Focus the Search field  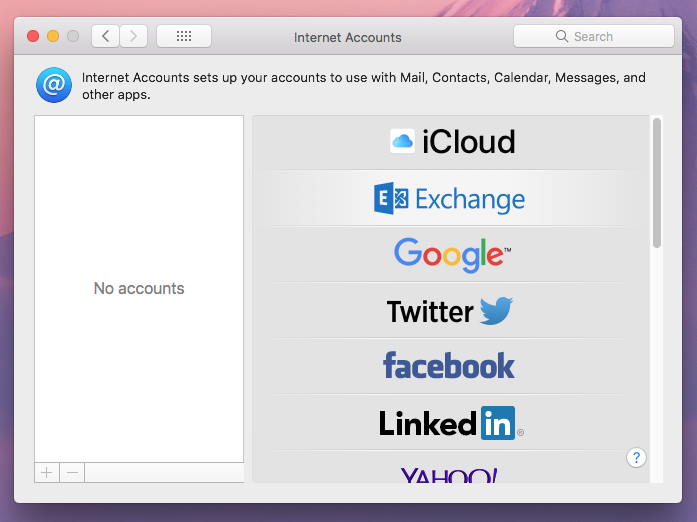[x=594, y=36]
